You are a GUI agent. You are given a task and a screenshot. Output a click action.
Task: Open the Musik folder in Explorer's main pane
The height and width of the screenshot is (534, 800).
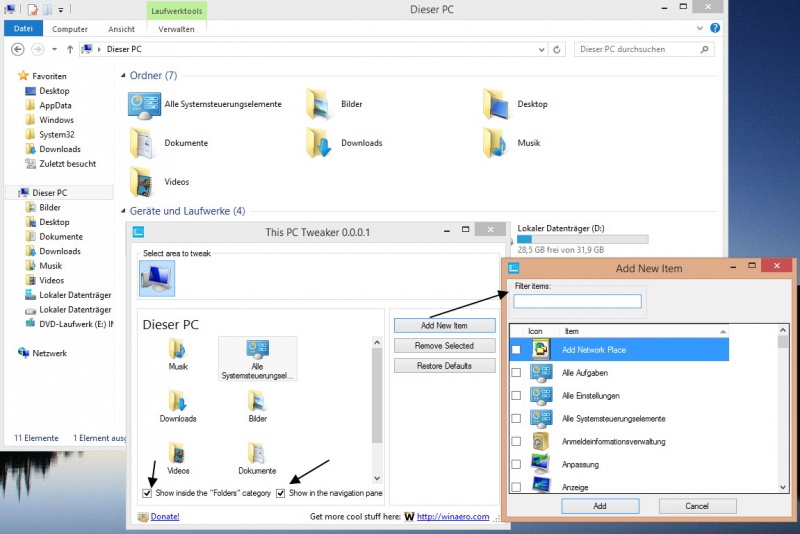point(511,143)
